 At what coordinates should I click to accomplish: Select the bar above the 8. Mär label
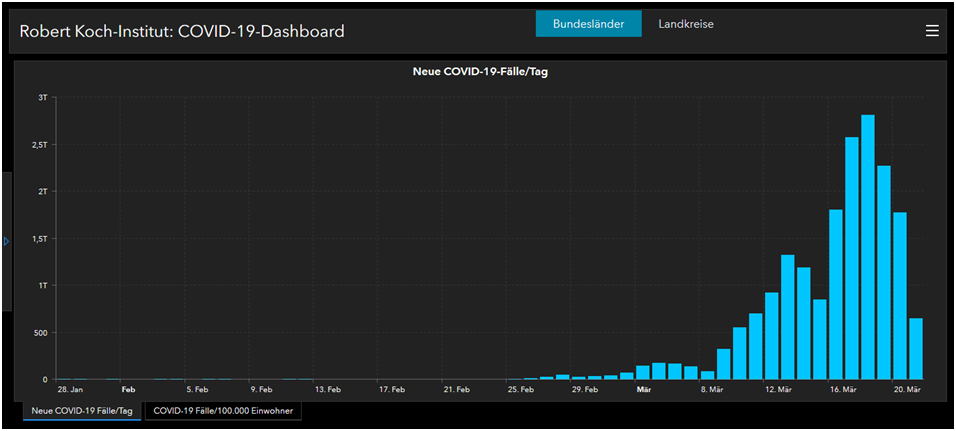click(708, 374)
